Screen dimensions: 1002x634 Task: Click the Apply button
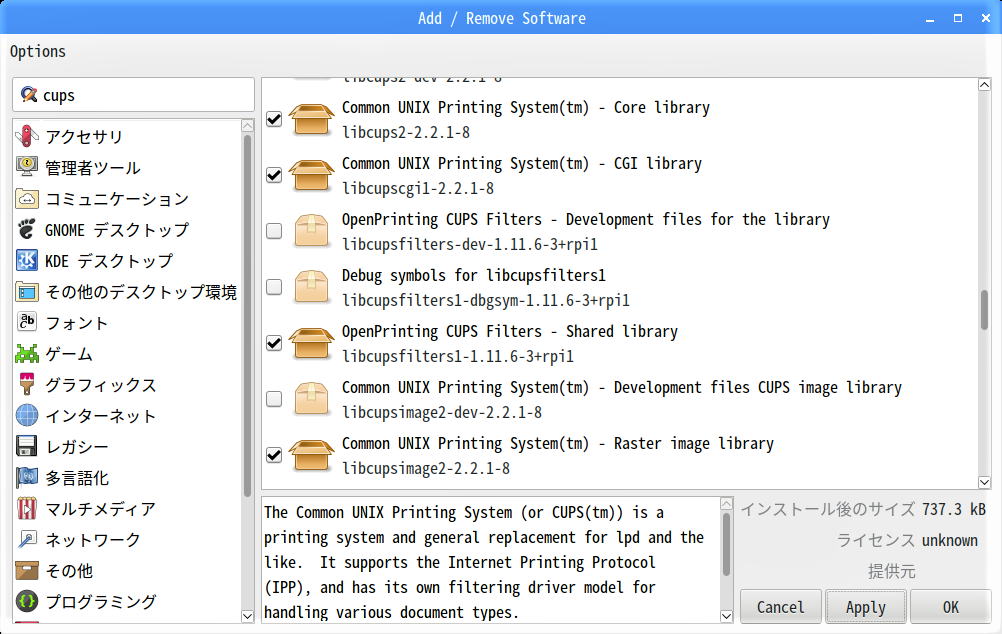pyautogui.click(x=865, y=607)
